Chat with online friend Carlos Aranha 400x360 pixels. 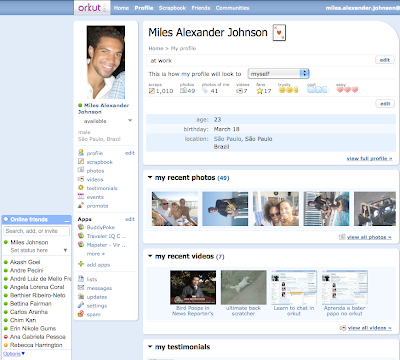29,312
